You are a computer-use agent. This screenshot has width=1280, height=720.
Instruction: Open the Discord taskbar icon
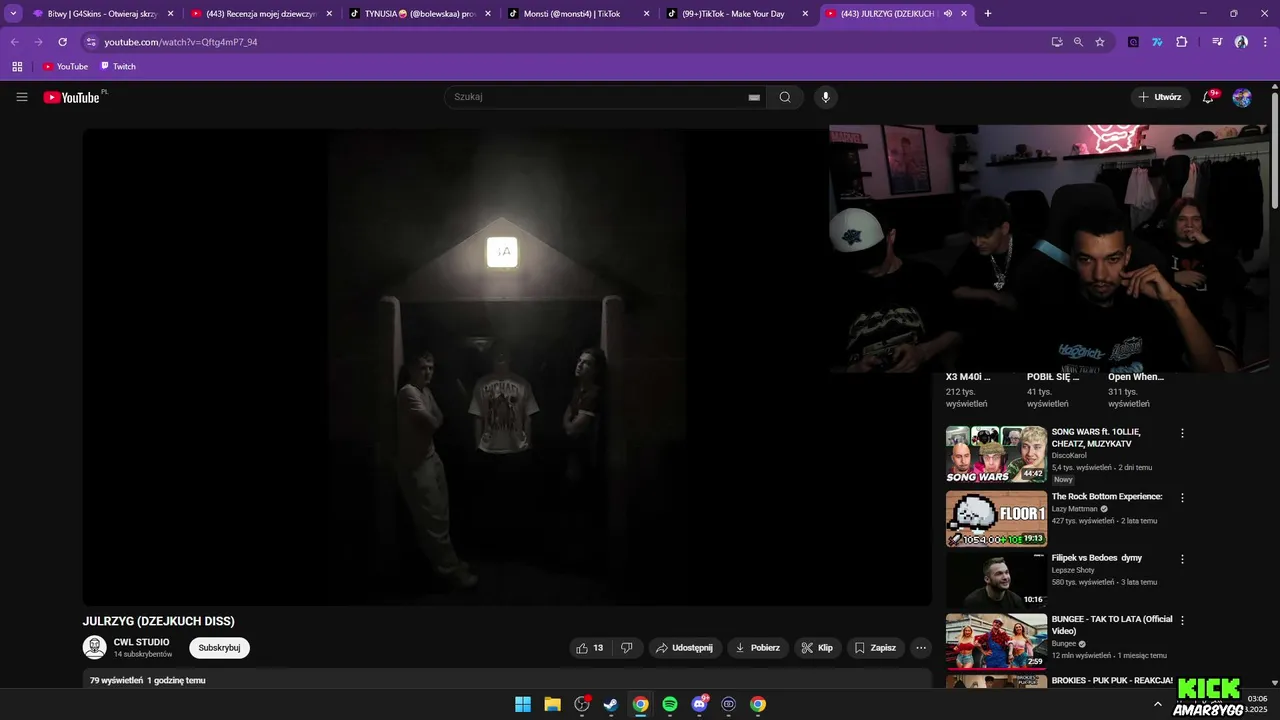click(x=699, y=704)
